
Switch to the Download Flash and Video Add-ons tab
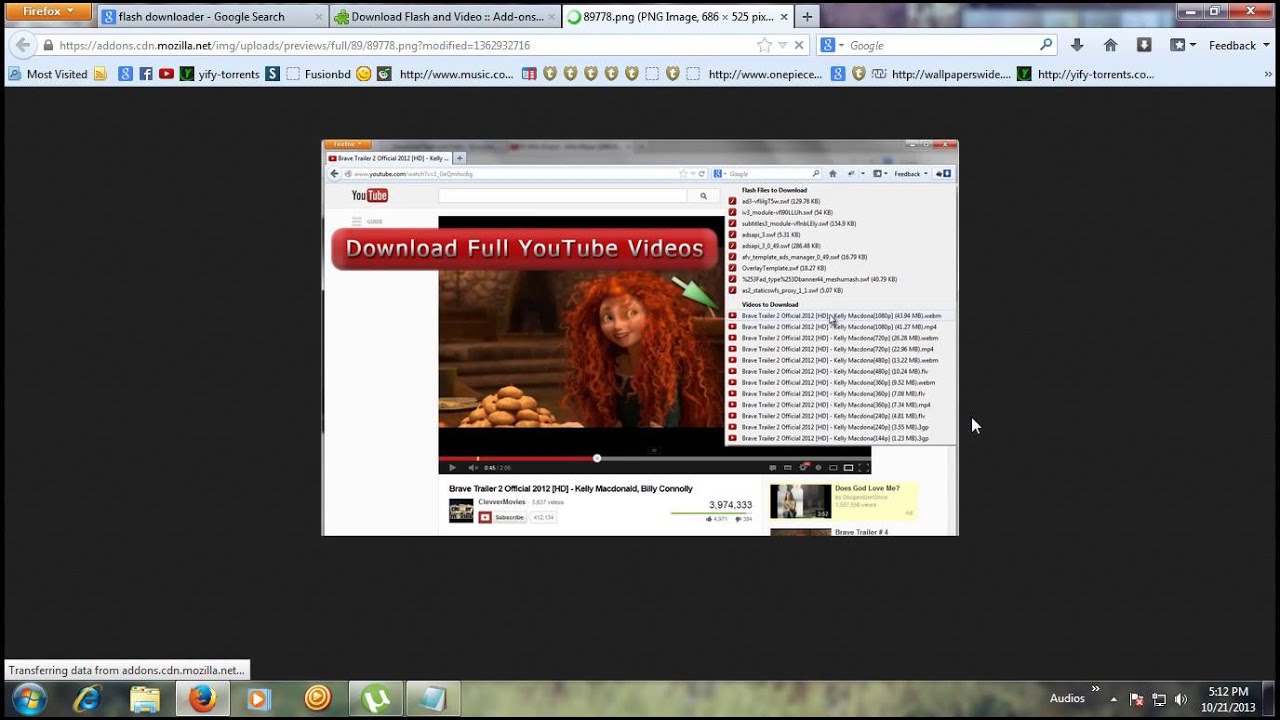click(x=444, y=17)
